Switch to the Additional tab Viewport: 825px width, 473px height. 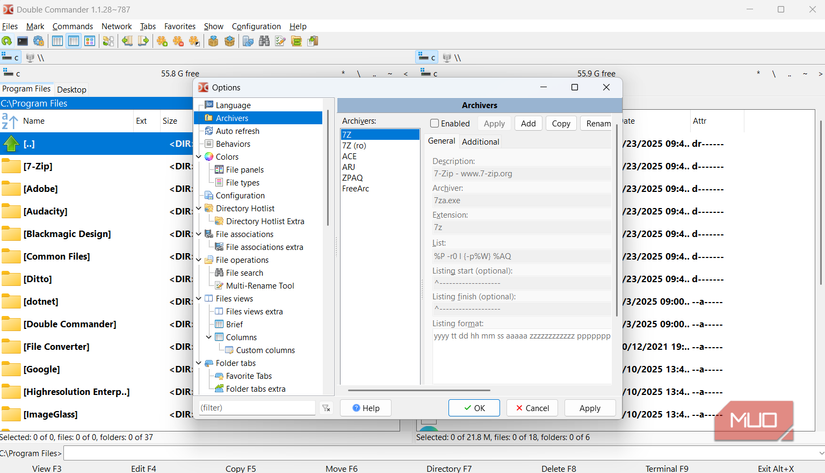point(480,142)
